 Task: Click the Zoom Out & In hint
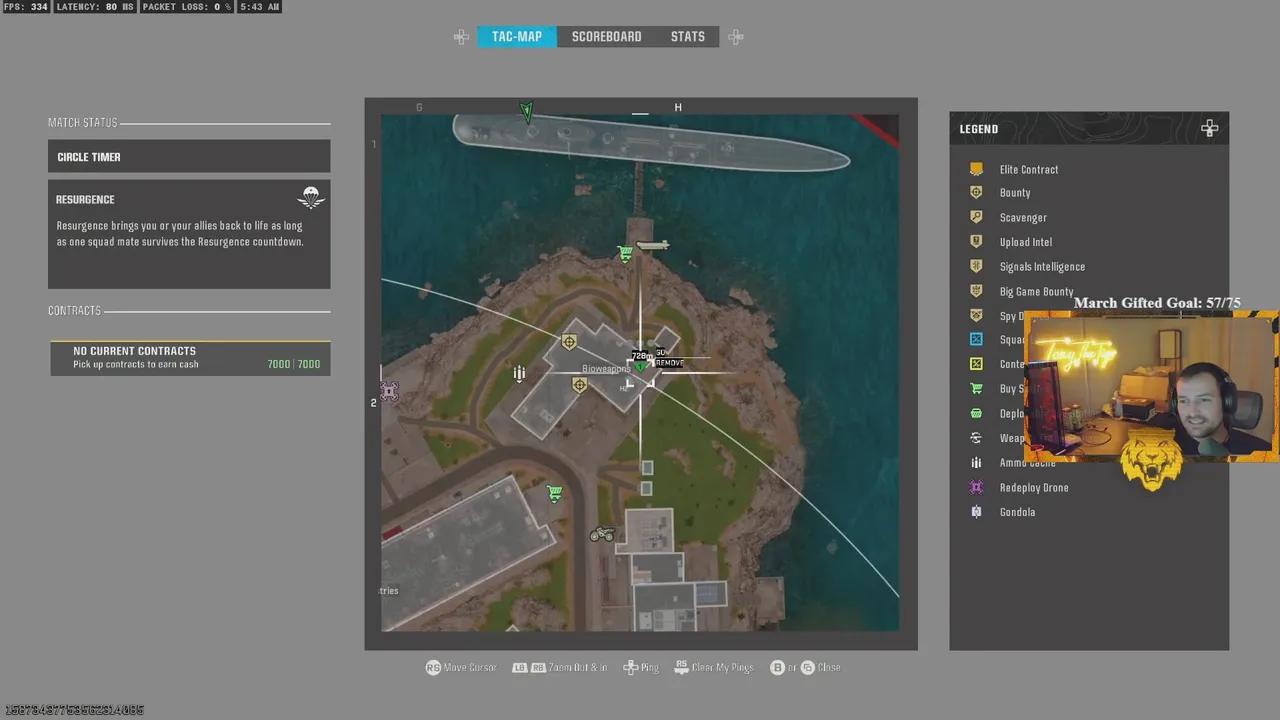point(560,667)
